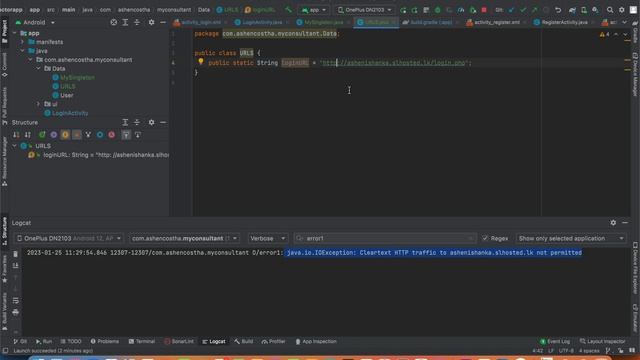640x360 pixels.
Task: Click the Git commit green checkmark
Action: 523,10
